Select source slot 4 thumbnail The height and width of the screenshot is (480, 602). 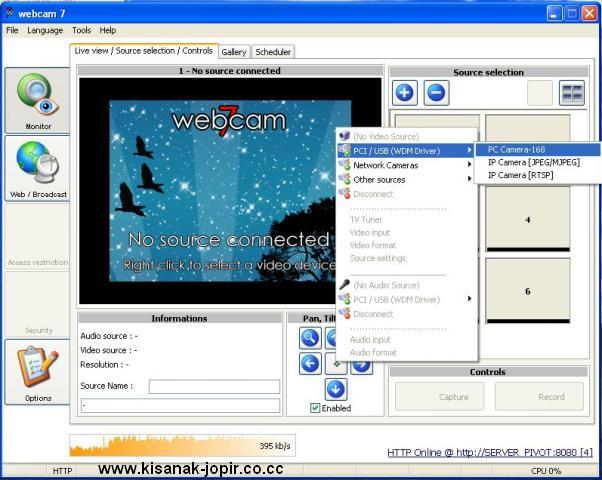coord(528,219)
